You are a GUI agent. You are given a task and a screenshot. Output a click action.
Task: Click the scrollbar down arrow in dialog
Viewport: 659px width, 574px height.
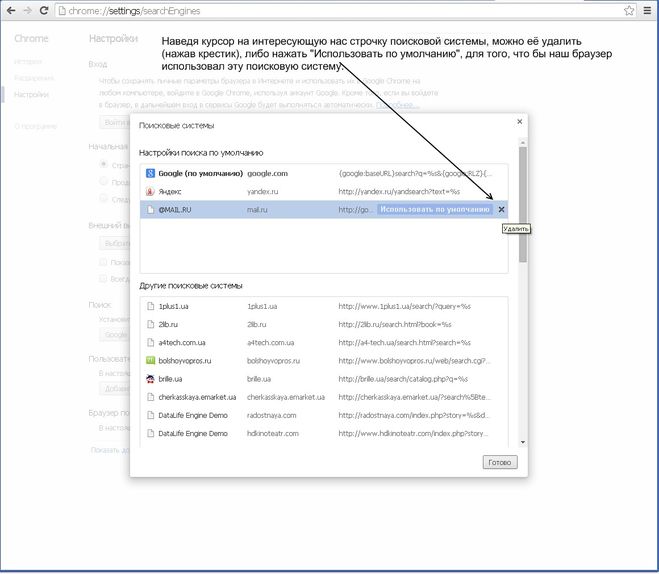click(522, 441)
